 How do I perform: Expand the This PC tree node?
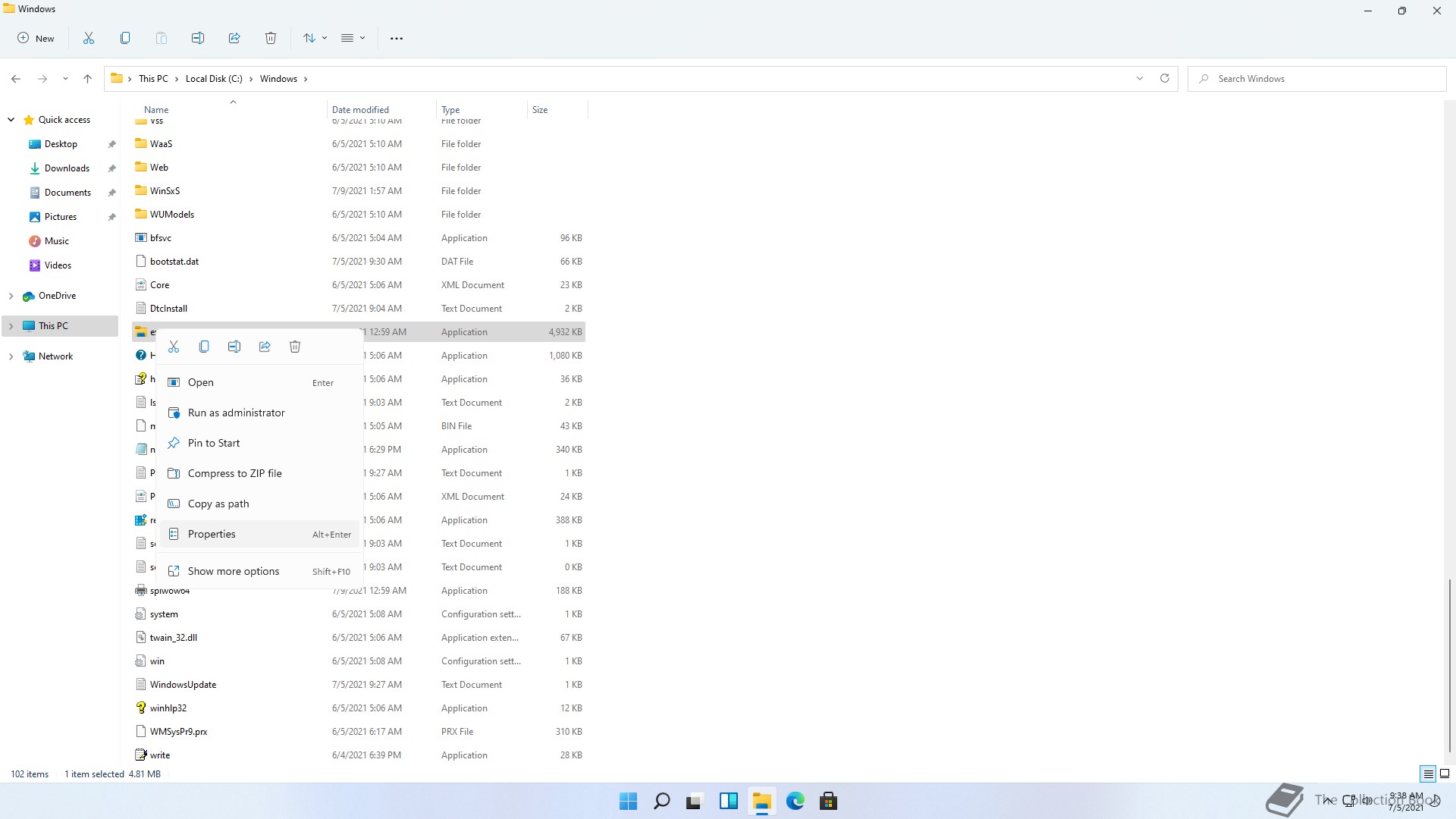coord(11,326)
